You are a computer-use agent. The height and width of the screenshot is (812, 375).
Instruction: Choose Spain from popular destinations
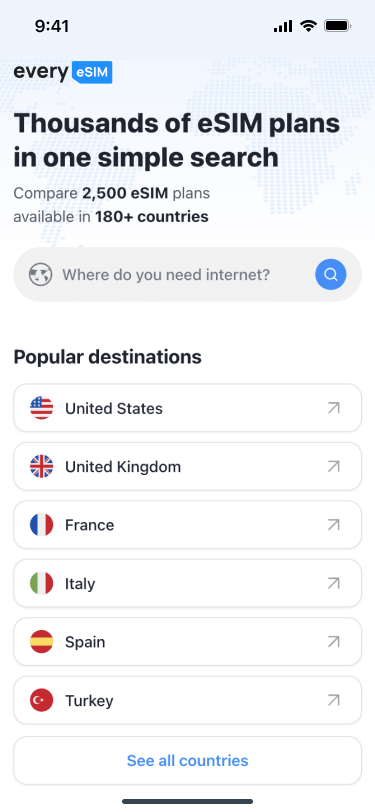coord(188,642)
